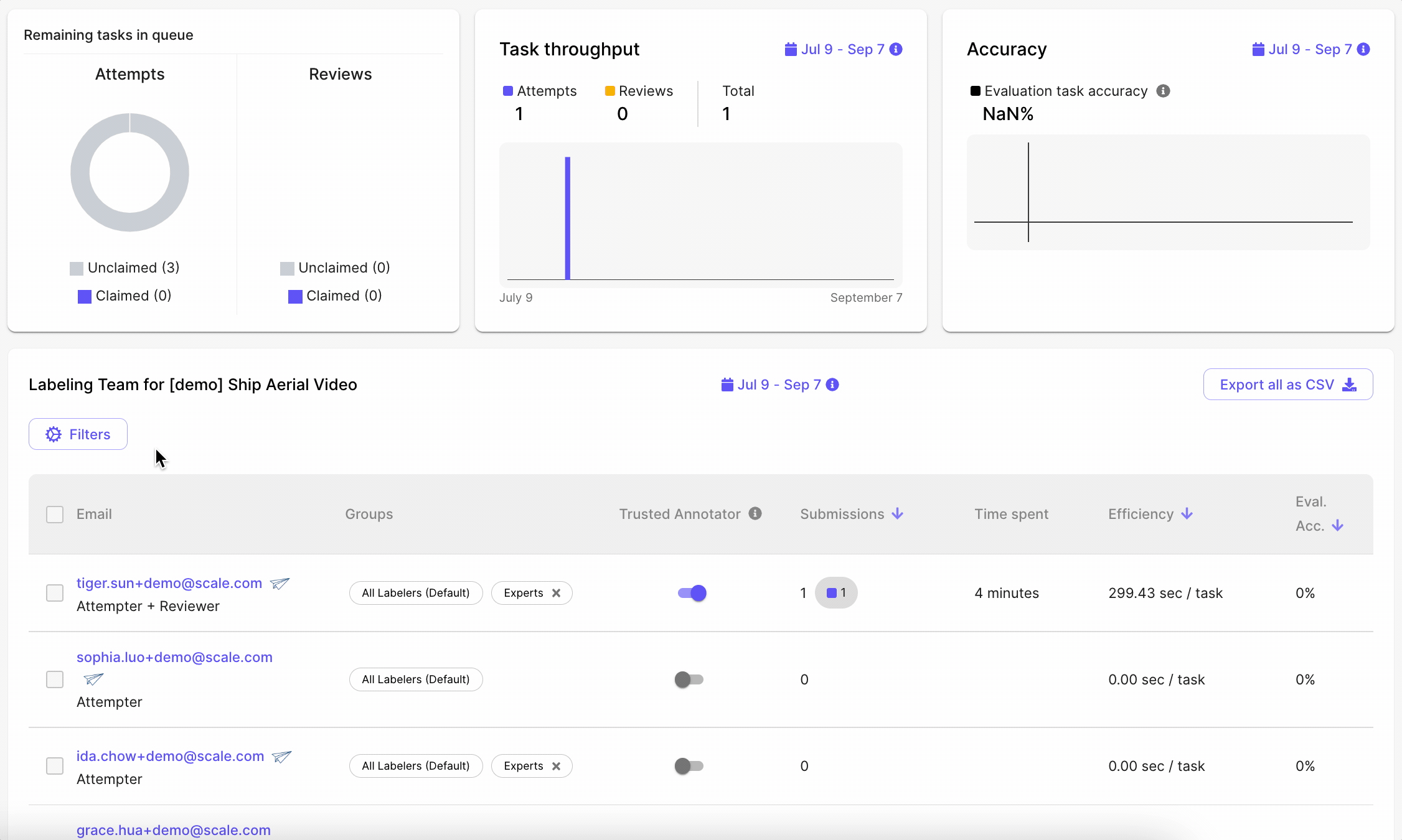
Task: Sort table by Submissions column arrow
Action: coord(897,513)
